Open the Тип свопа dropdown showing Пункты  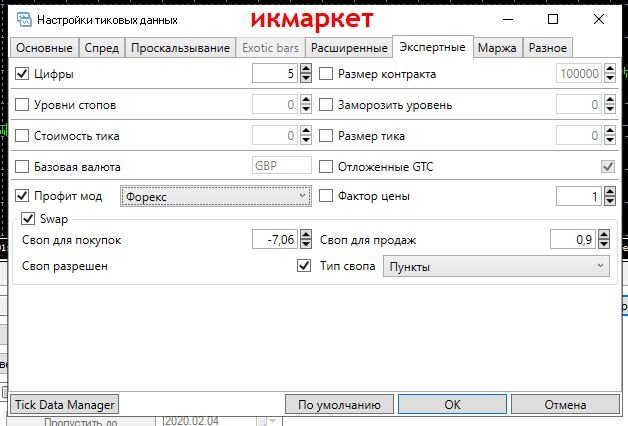point(497,266)
